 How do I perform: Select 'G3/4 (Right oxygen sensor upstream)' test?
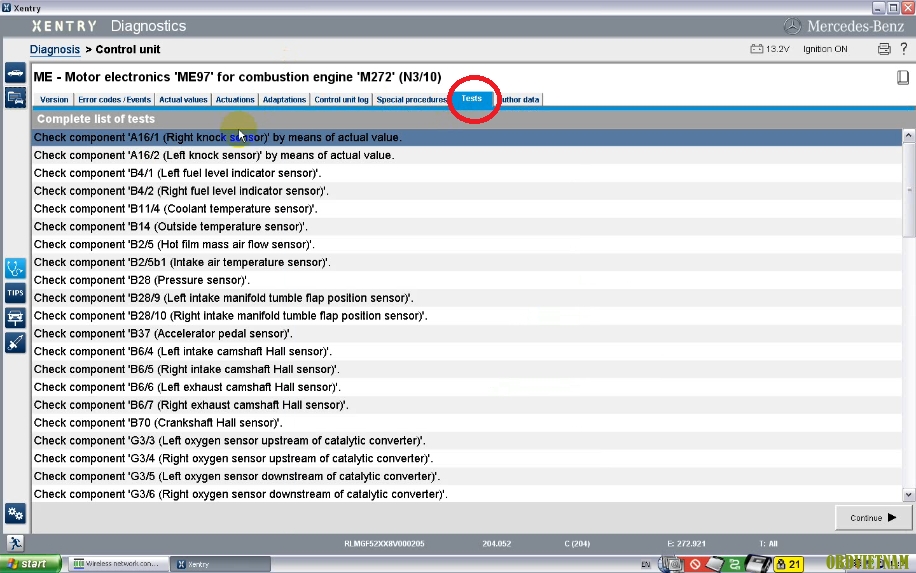tap(467, 458)
